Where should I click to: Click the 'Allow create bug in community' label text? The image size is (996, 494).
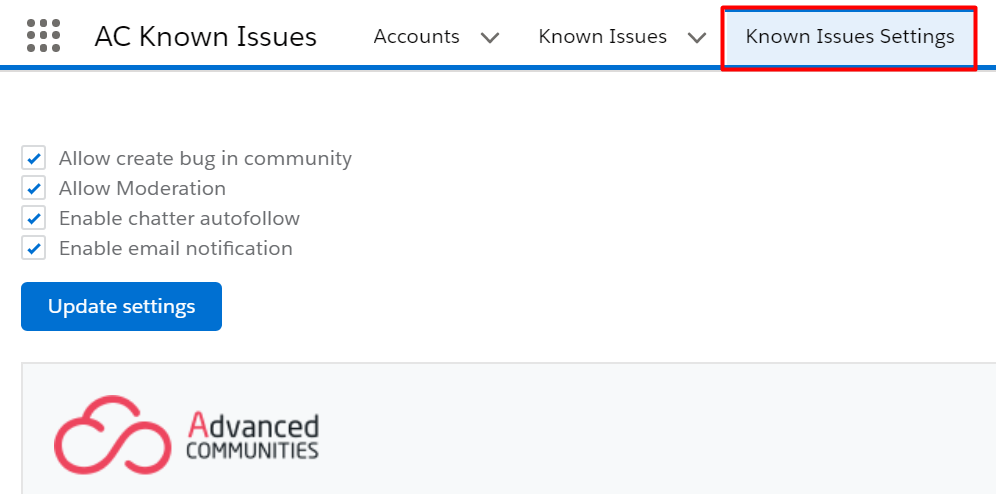[205, 158]
